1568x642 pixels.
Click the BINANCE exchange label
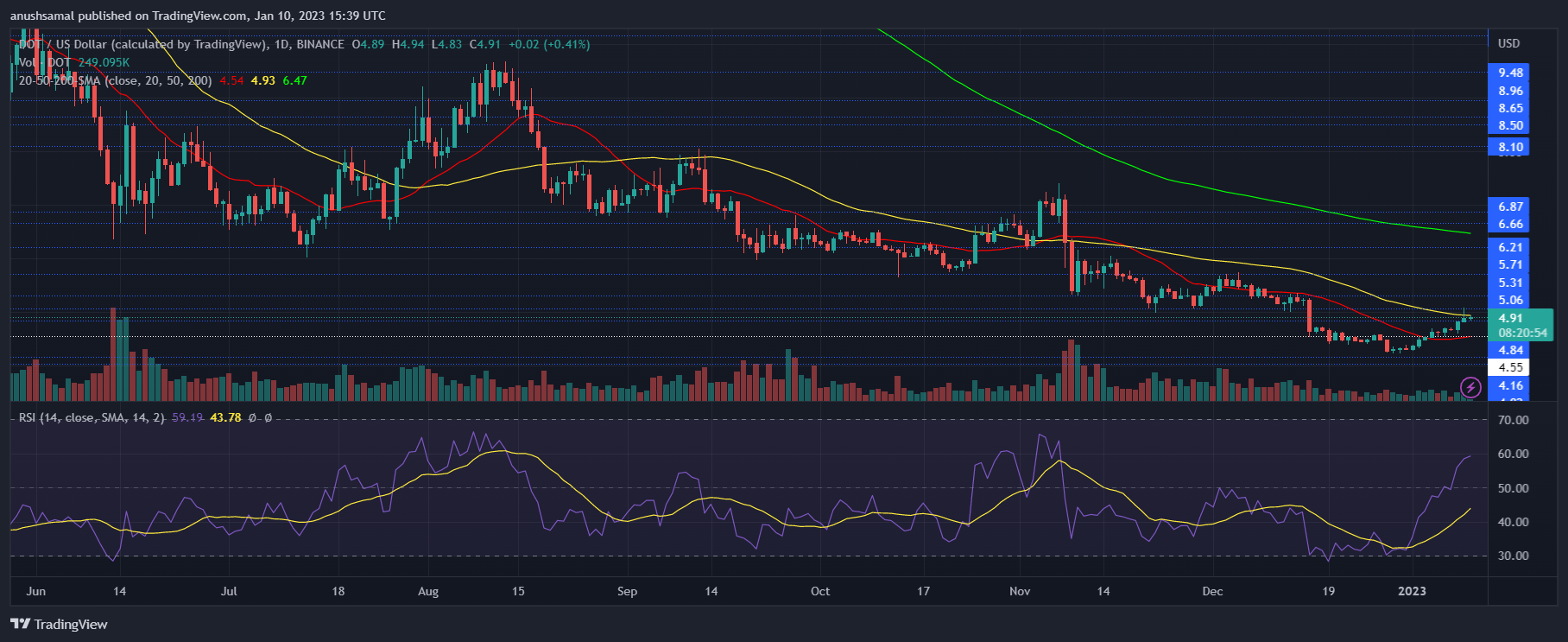pos(320,44)
